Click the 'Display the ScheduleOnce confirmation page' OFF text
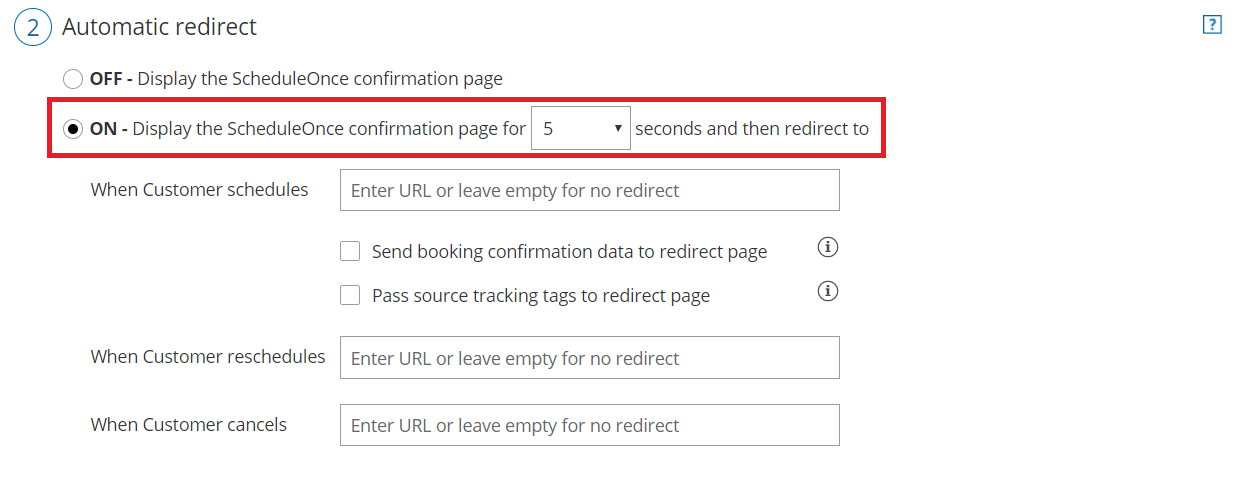The height and width of the screenshot is (493, 1235). 318,79
